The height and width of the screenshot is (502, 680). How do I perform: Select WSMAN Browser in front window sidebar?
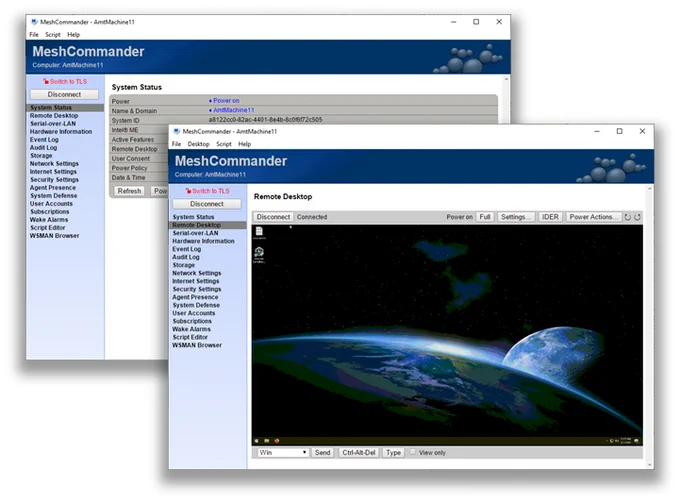point(197,345)
